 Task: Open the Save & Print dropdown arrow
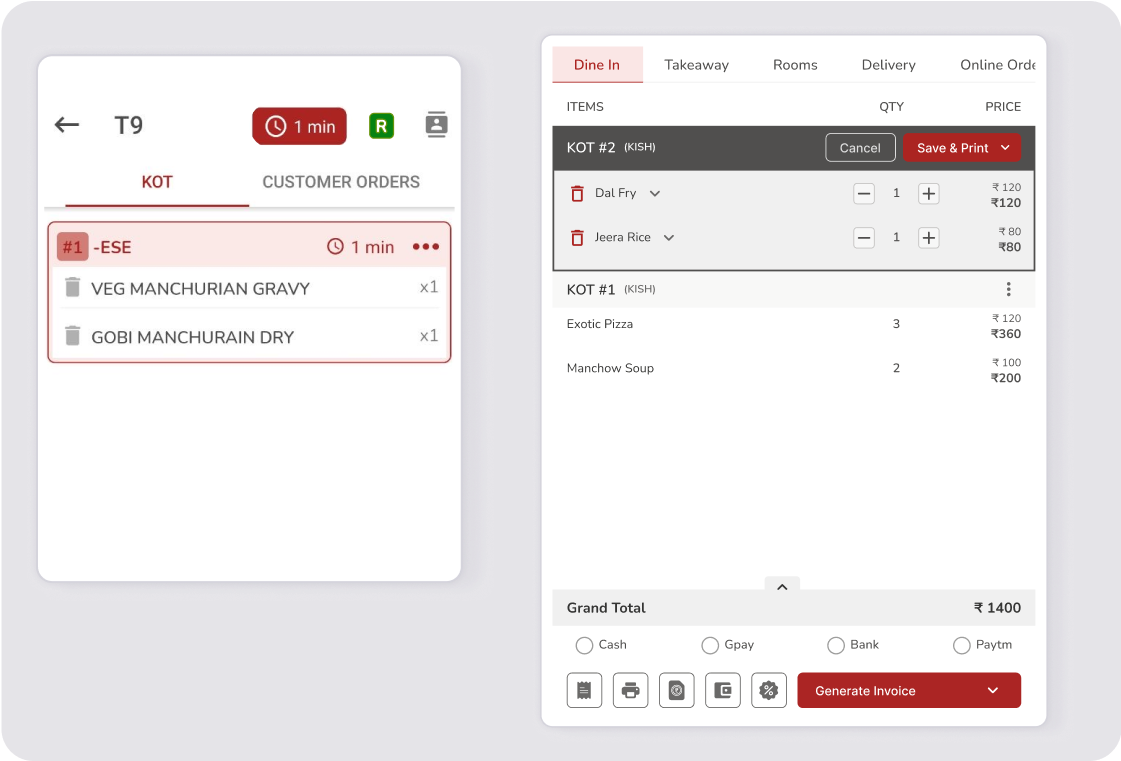pos(1005,148)
